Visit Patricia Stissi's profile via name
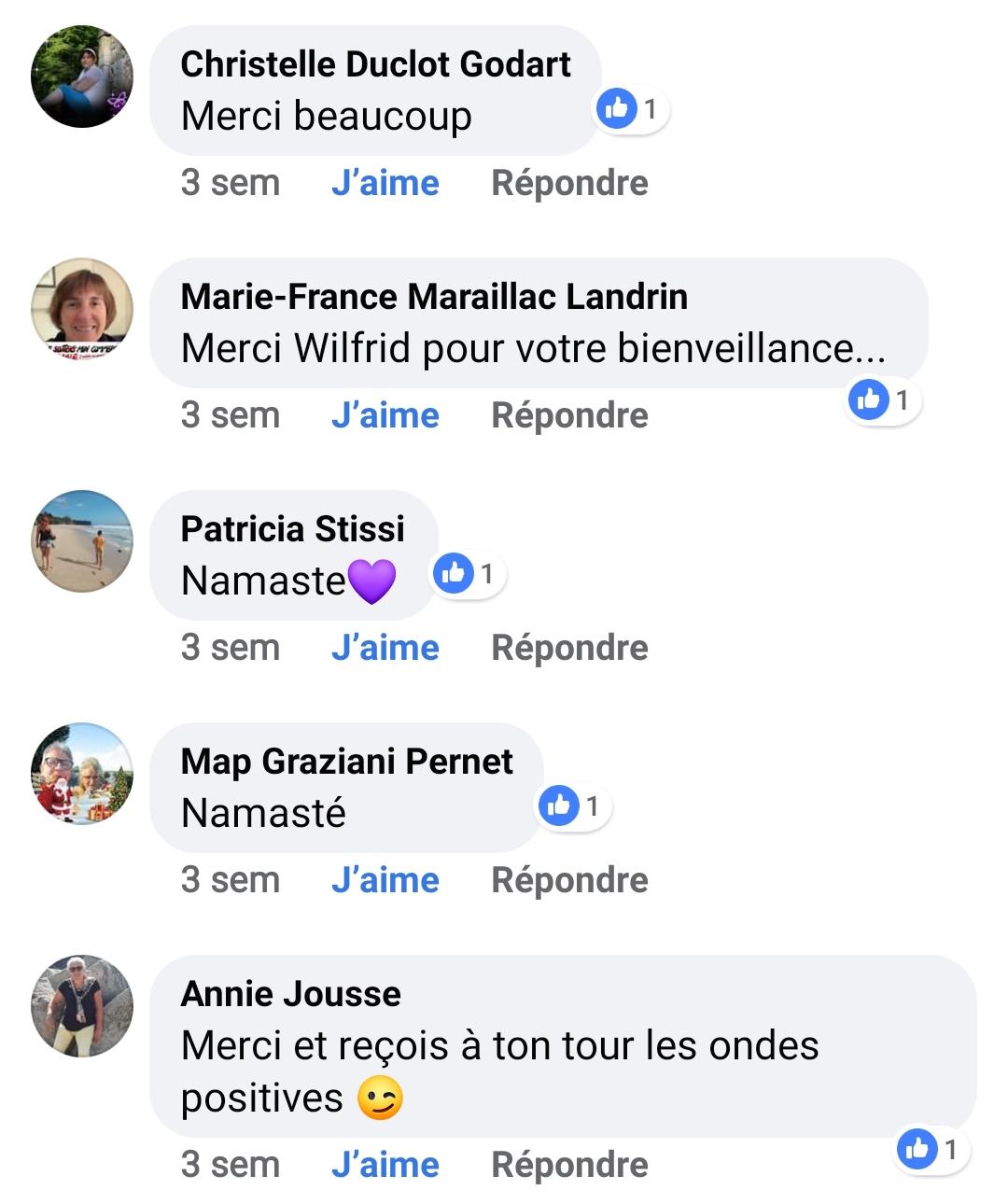1008x1204 pixels. [x=292, y=529]
